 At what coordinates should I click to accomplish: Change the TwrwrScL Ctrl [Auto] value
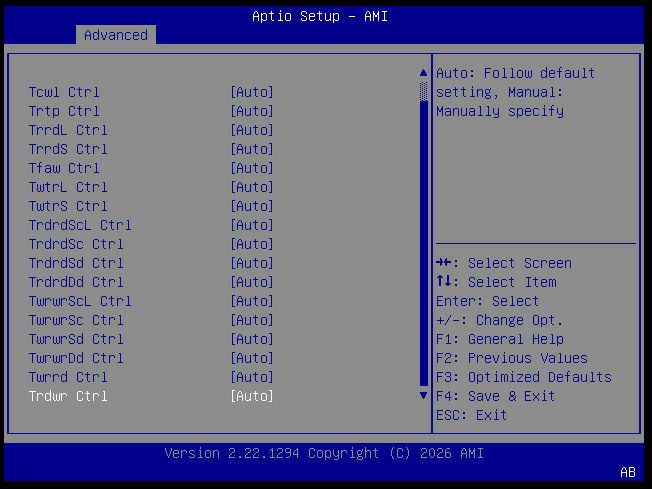pos(252,301)
